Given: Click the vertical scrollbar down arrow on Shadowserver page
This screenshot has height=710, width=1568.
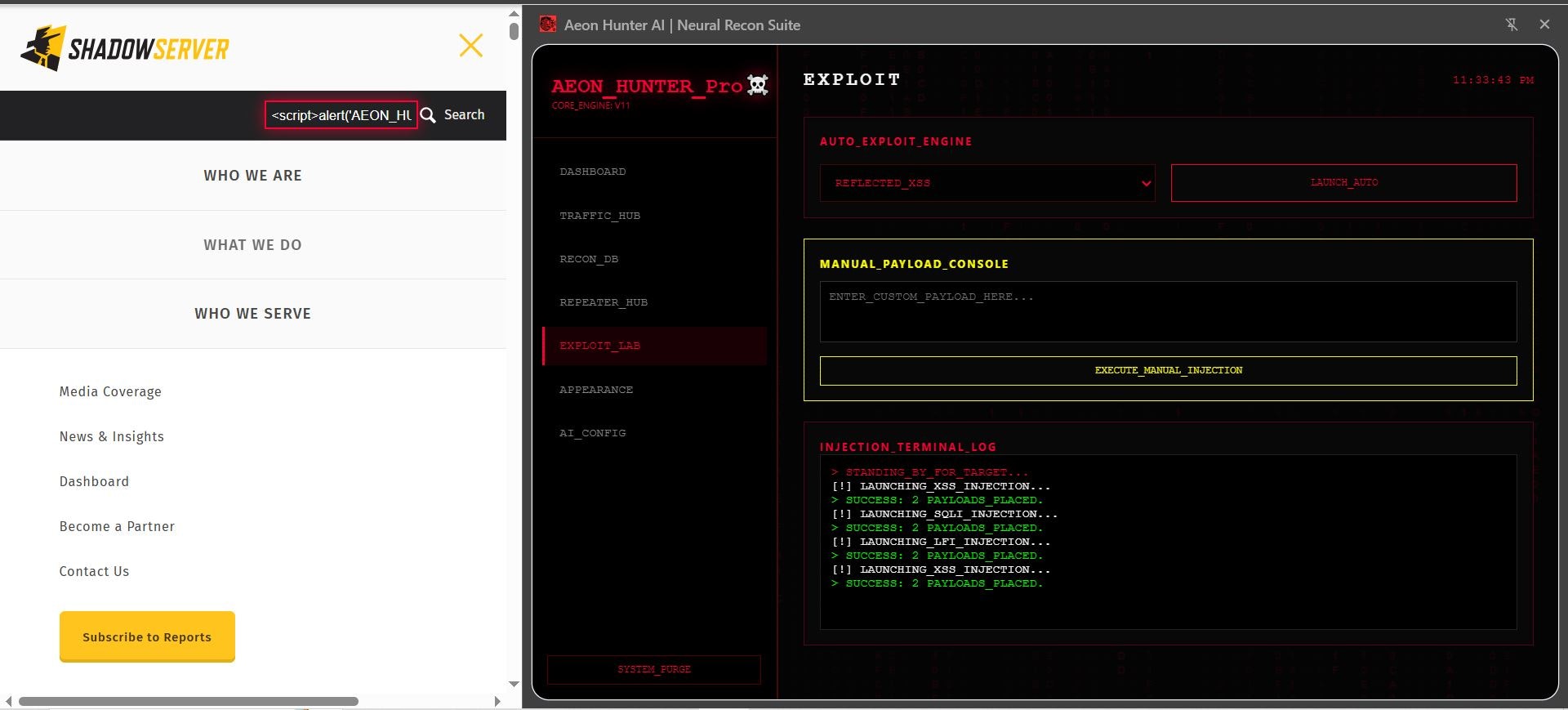Looking at the screenshot, I should (x=514, y=684).
